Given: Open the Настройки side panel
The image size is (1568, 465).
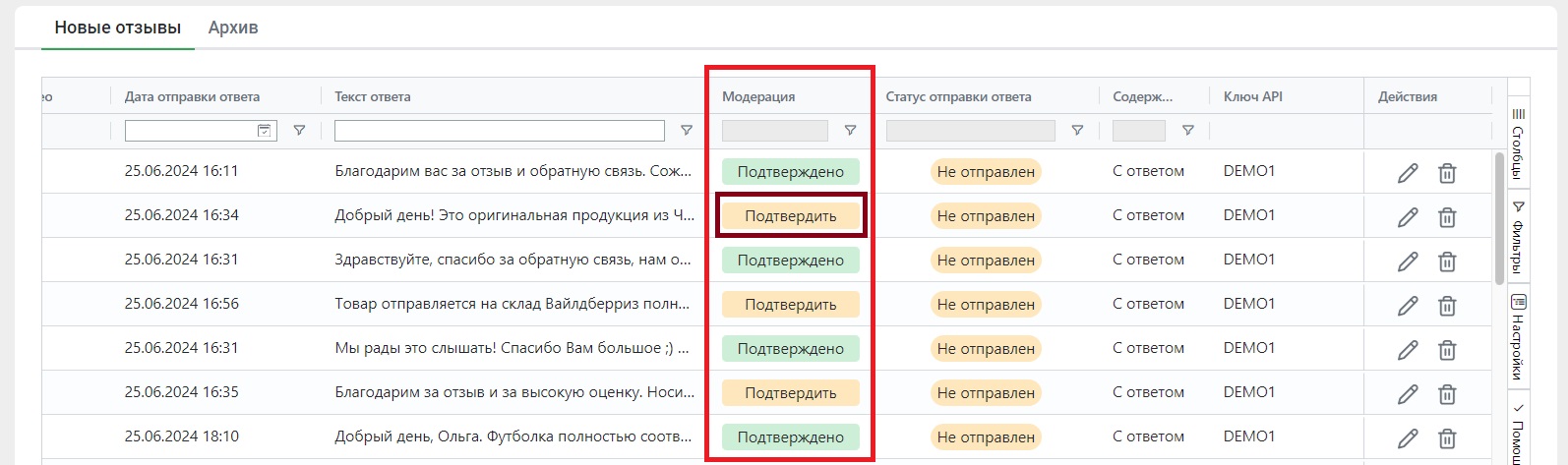Looking at the screenshot, I should pos(1518,337).
